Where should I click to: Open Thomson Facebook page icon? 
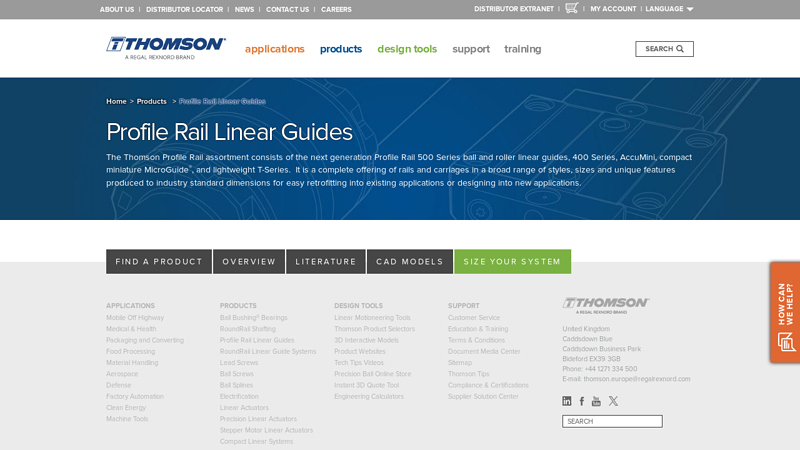coord(582,401)
